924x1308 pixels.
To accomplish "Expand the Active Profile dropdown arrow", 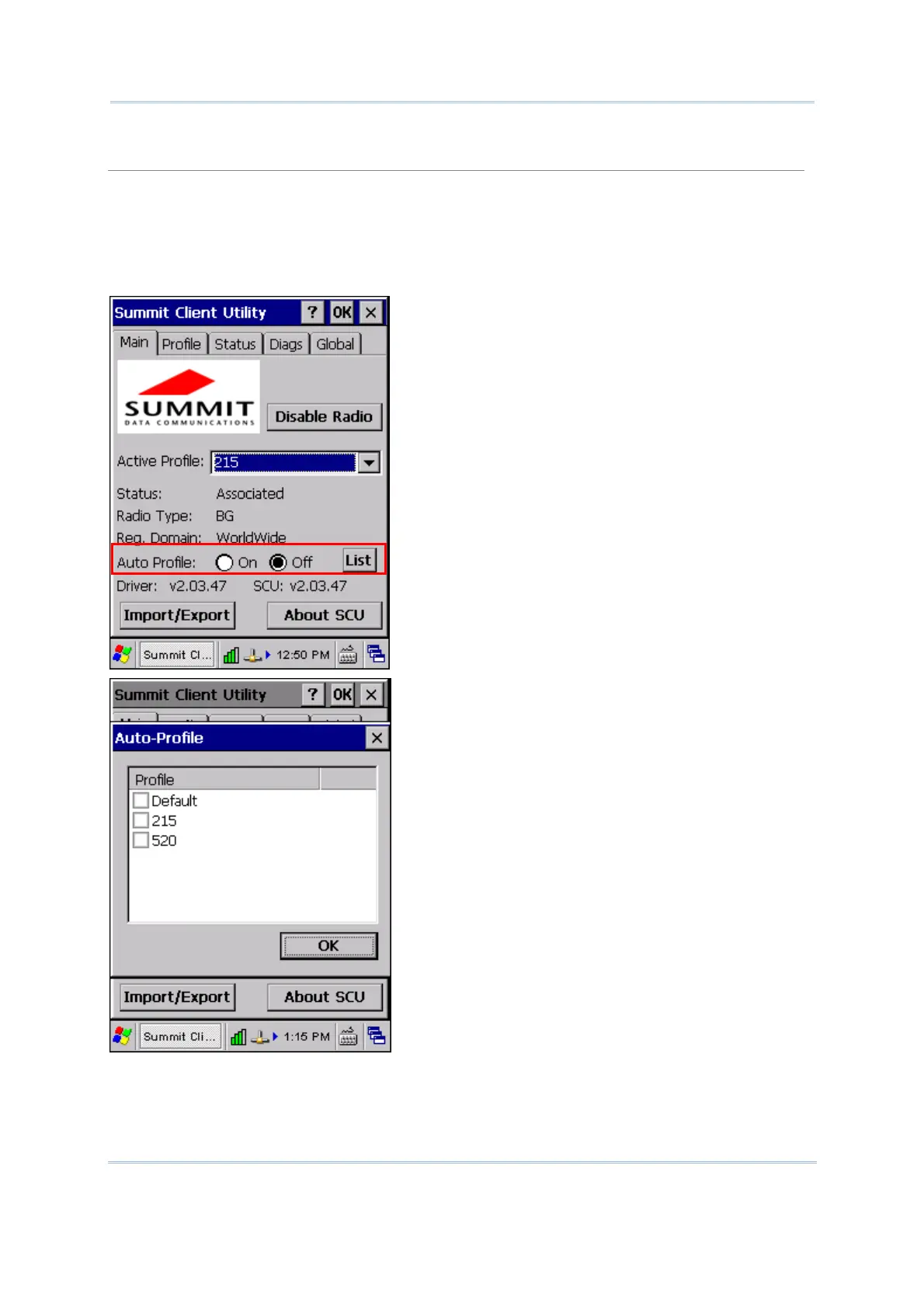I will coord(369,462).
